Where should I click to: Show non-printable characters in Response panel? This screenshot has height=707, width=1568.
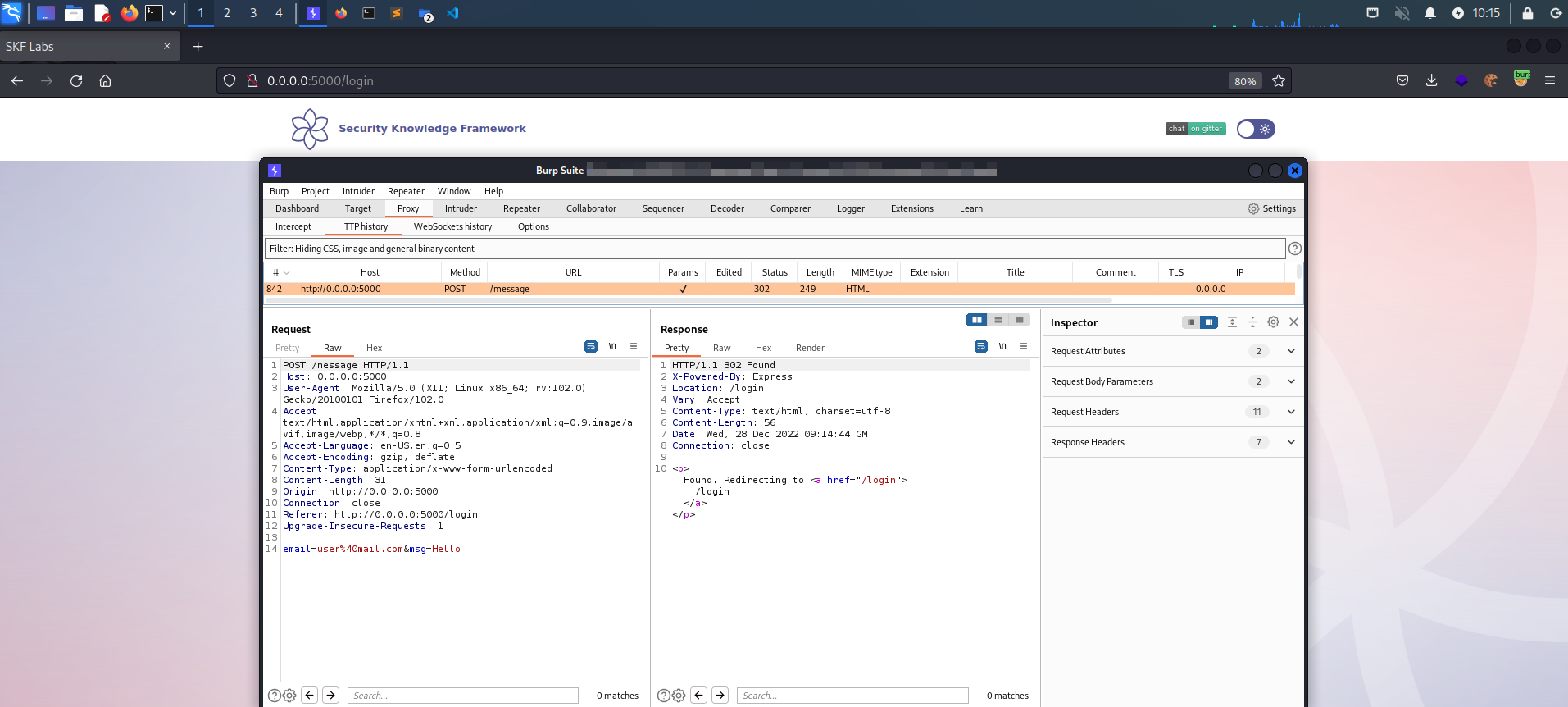[x=1002, y=347]
